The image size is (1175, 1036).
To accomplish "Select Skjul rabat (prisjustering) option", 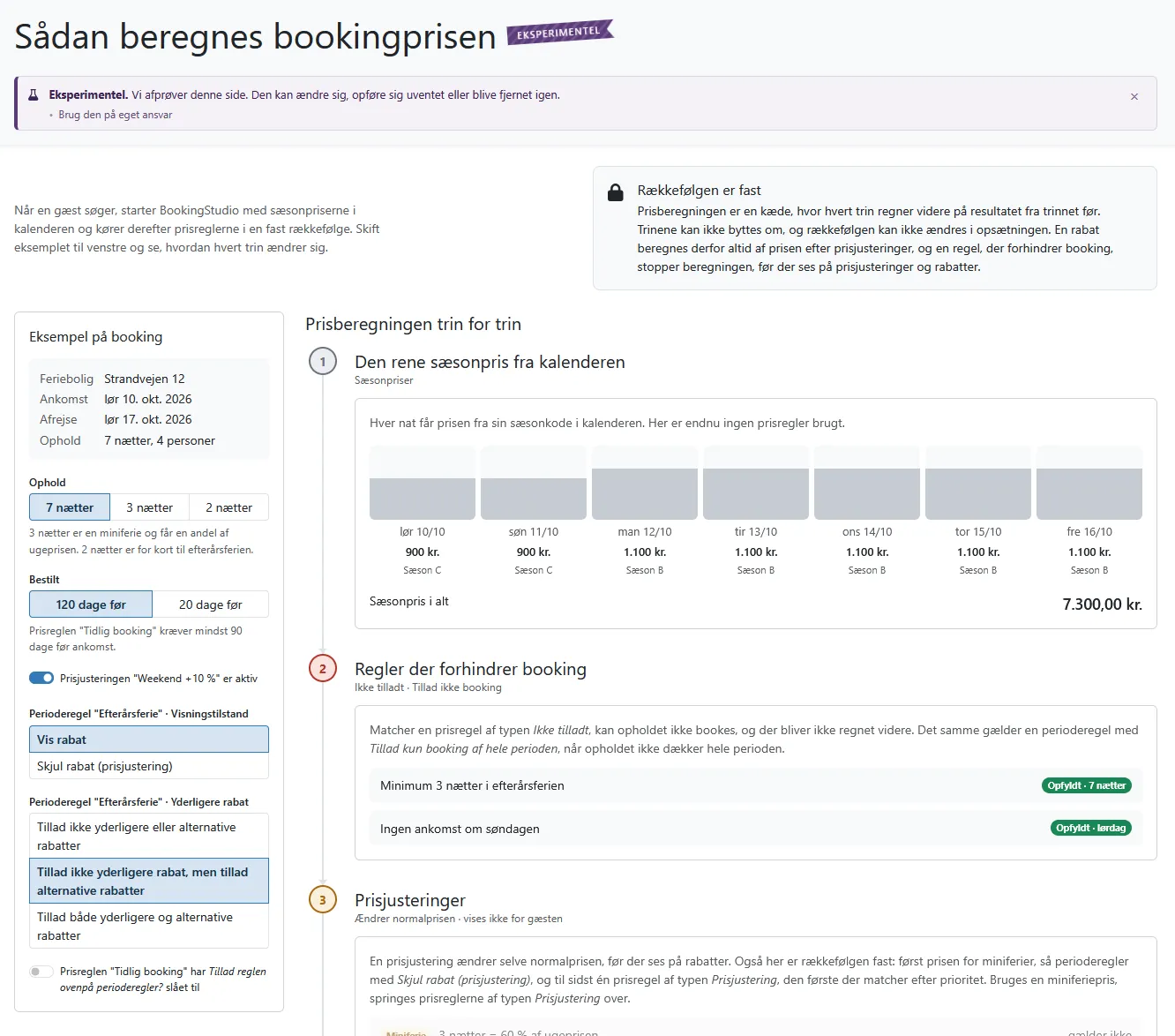I will pos(149,766).
